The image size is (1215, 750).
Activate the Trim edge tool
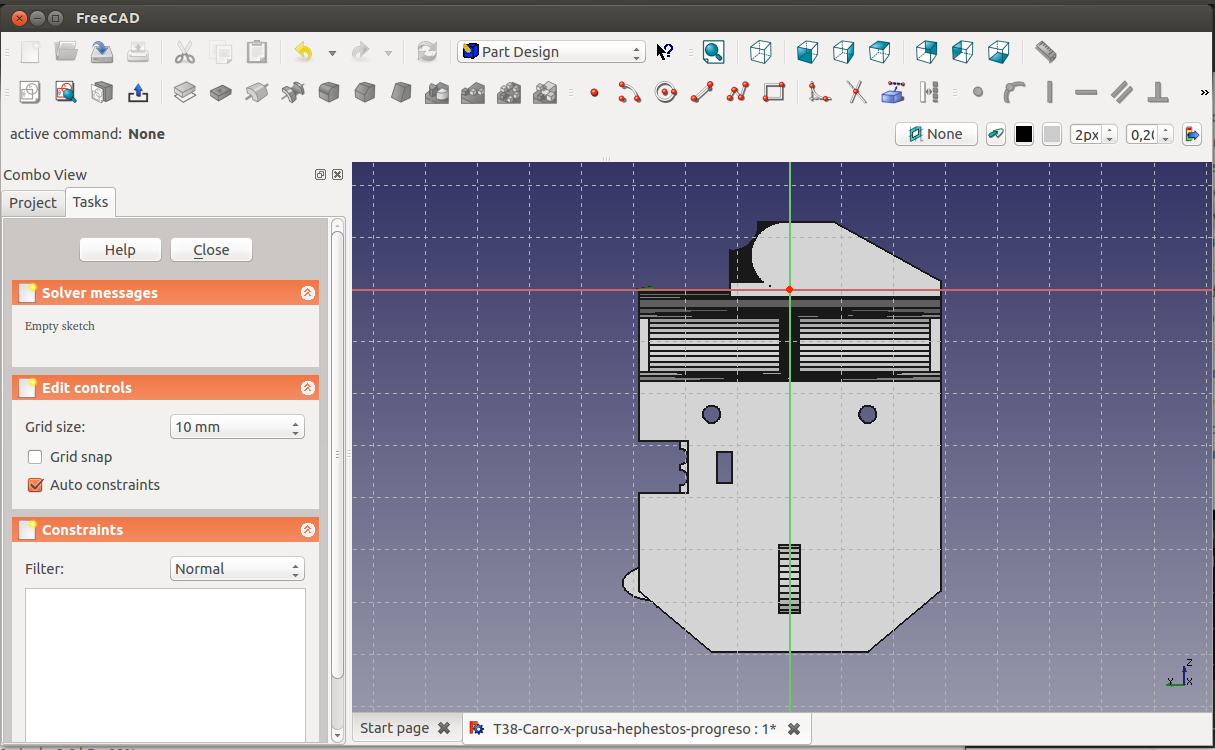857,93
